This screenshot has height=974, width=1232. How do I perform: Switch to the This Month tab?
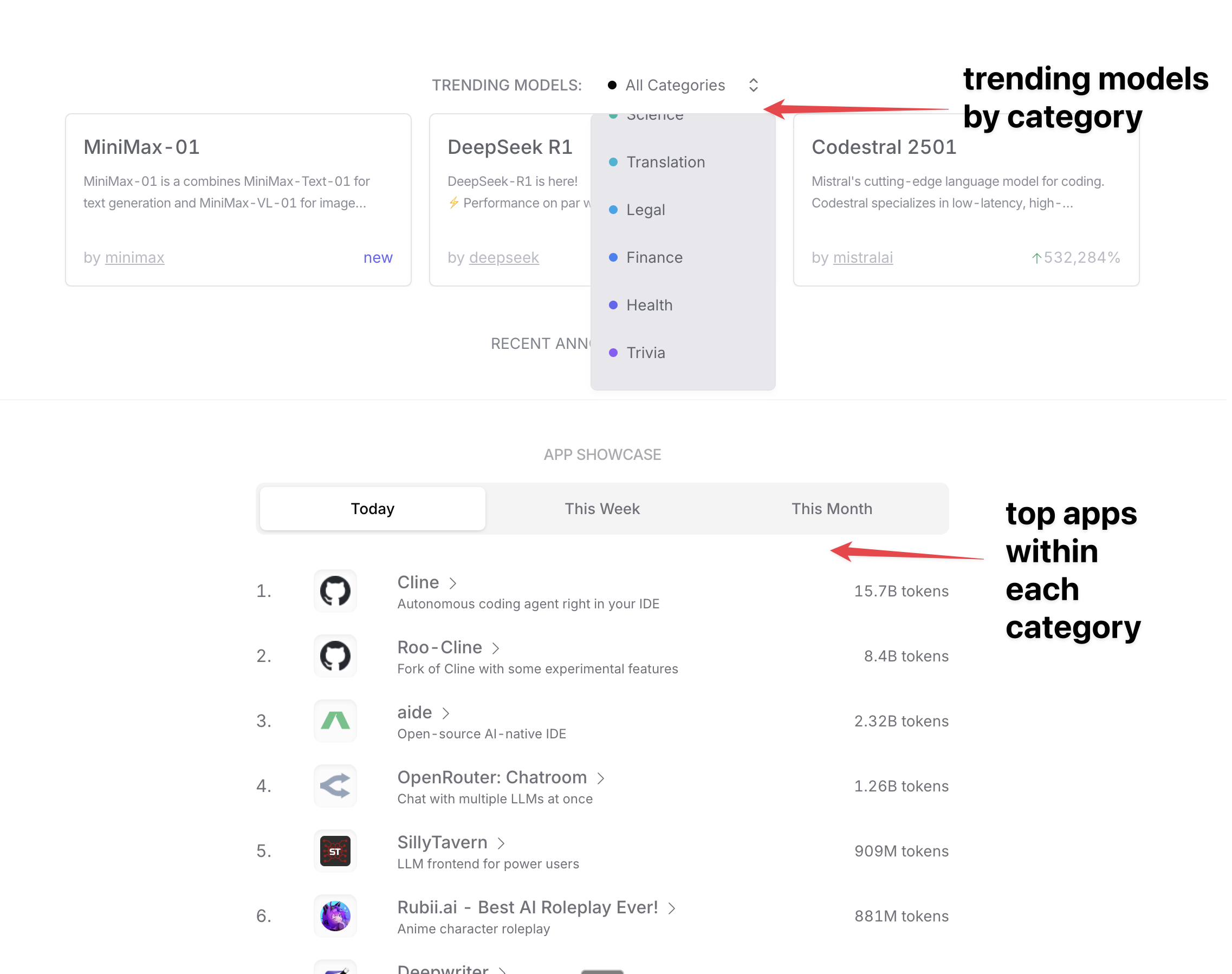(831, 509)
